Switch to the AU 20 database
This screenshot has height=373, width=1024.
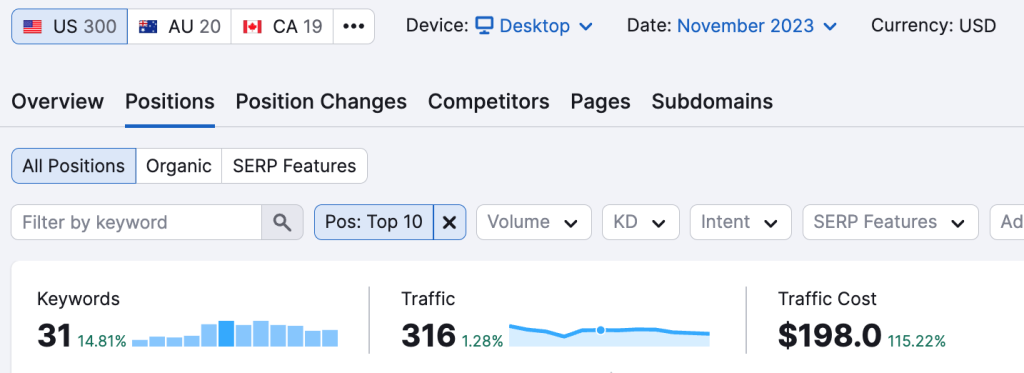pos(180,26)
